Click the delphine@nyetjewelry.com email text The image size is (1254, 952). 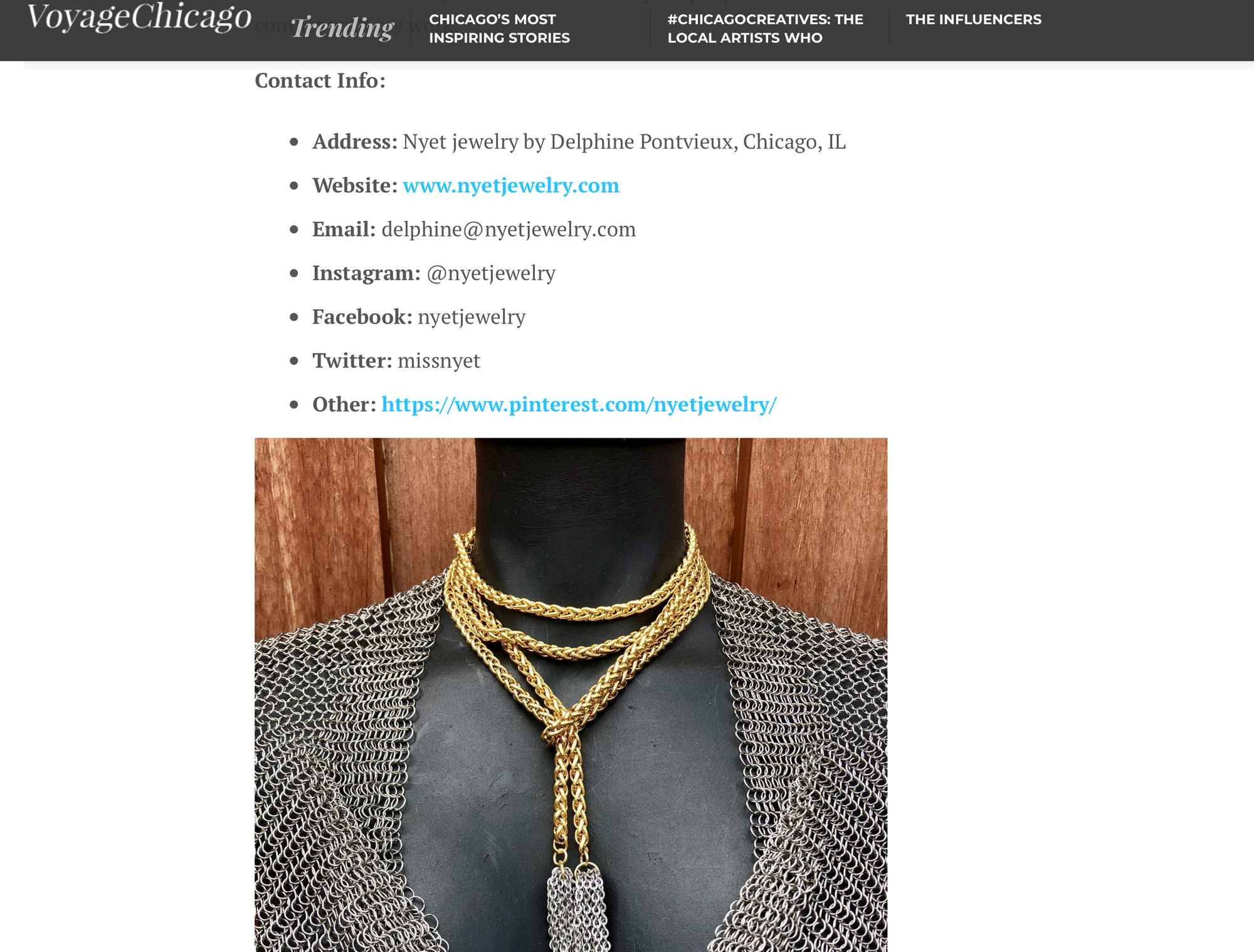(x=508, y=230)
